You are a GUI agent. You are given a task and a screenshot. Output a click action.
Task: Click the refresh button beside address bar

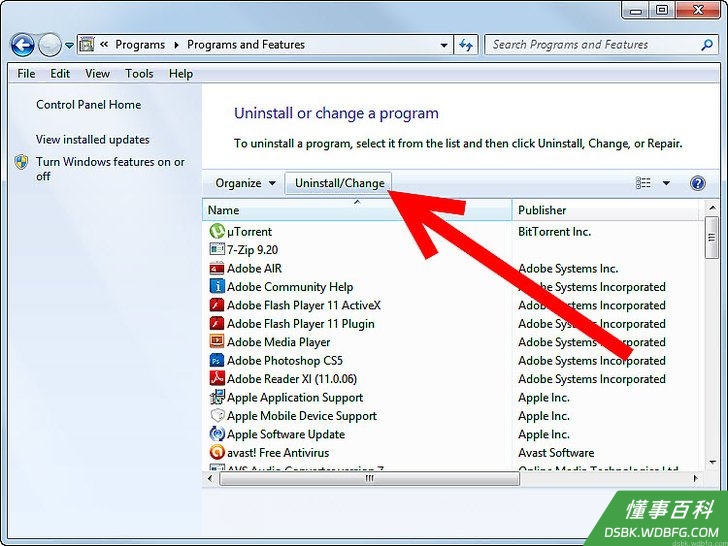click(466, 45)
